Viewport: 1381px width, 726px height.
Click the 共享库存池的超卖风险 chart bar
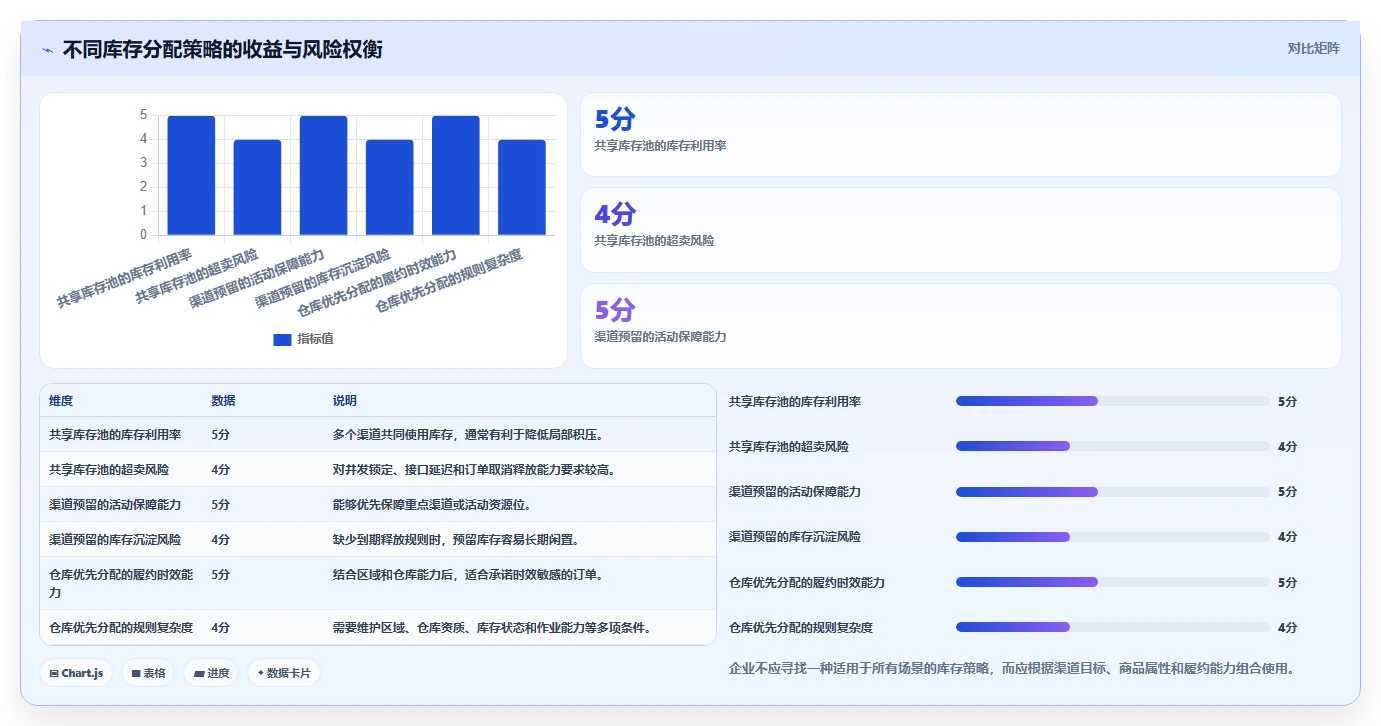257,187
